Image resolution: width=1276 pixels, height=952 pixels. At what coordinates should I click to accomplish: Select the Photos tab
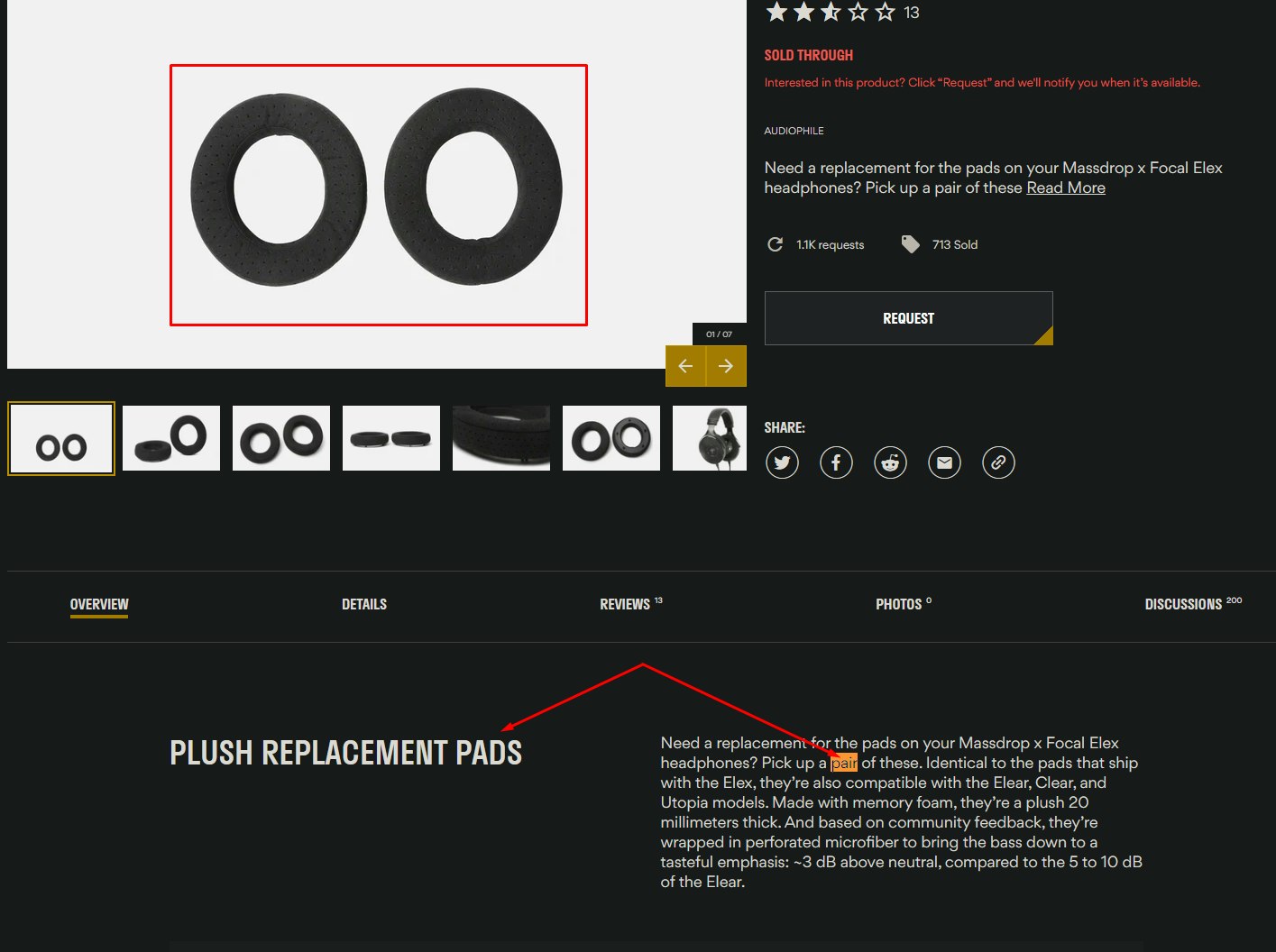(898, 604)
